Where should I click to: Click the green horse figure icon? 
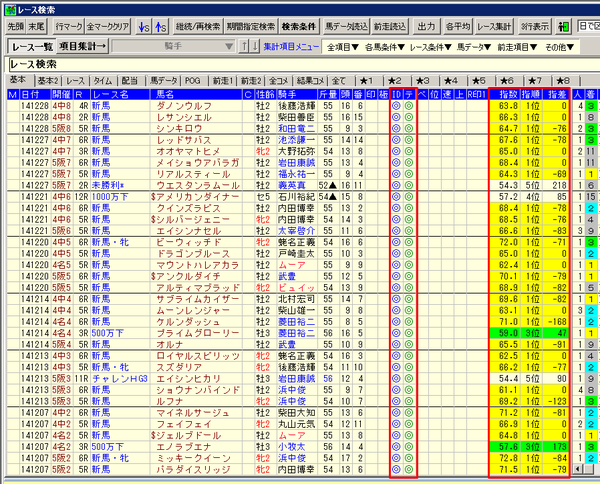[x=563, y=27]
